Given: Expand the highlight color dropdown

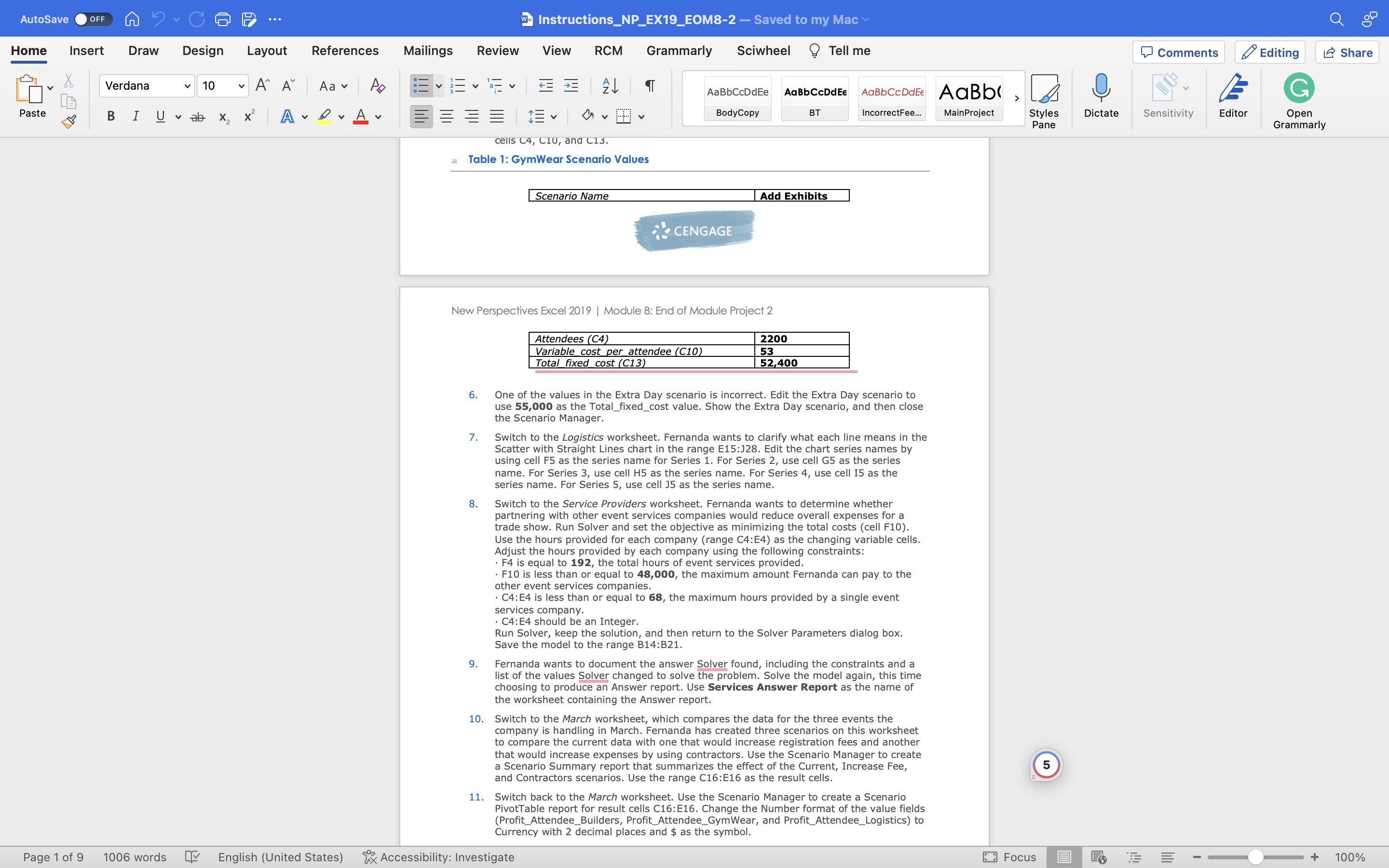Looking at the screenshot, I should coord(341,117).
